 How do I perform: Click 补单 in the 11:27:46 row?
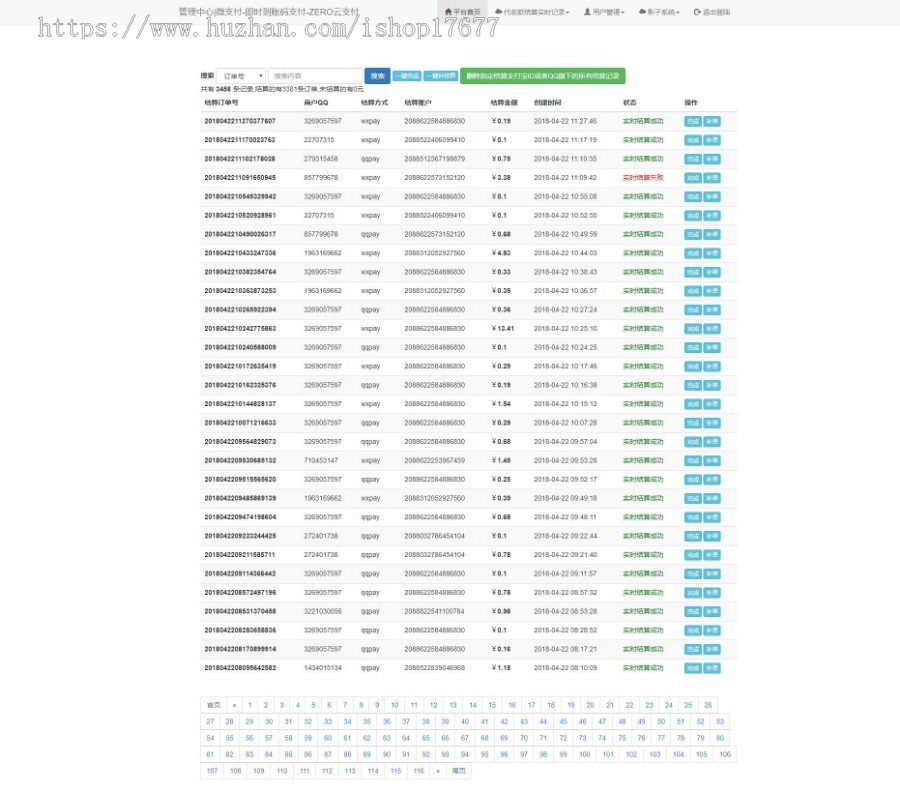click(712, 121)
